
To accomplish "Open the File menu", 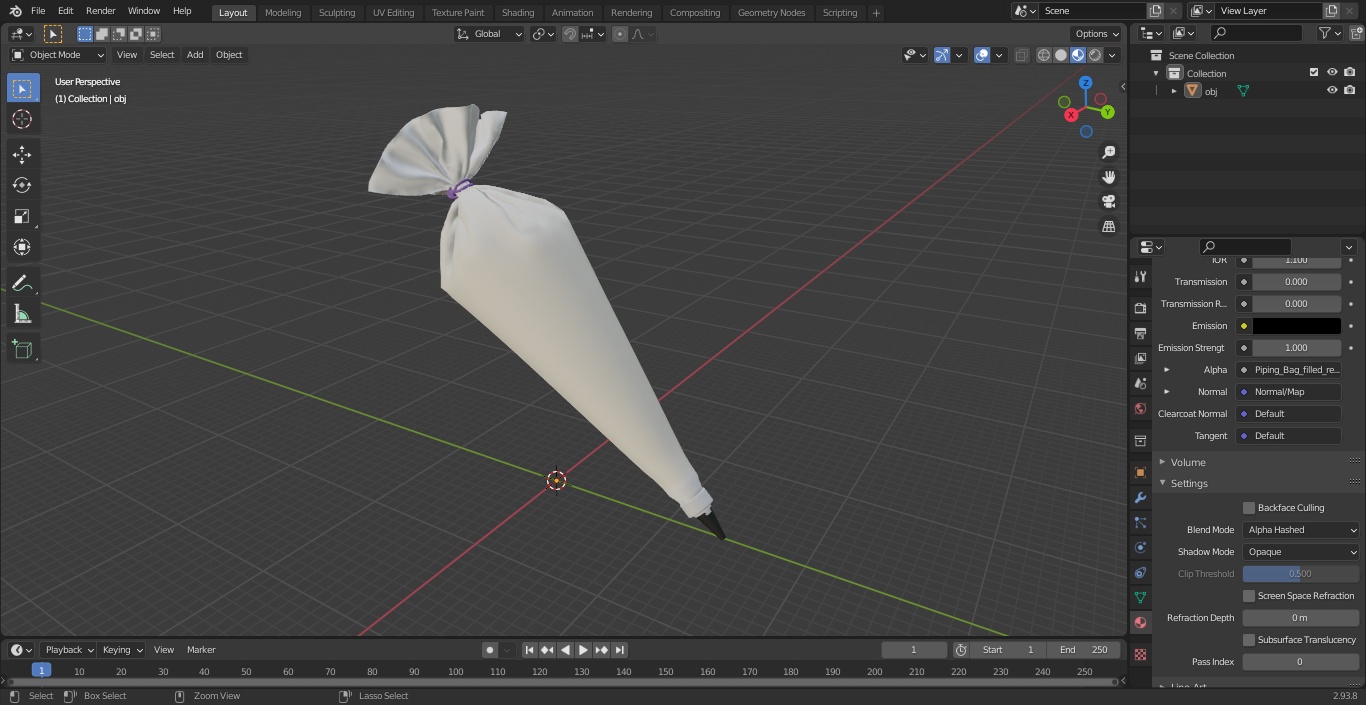I will pos(38,11).
